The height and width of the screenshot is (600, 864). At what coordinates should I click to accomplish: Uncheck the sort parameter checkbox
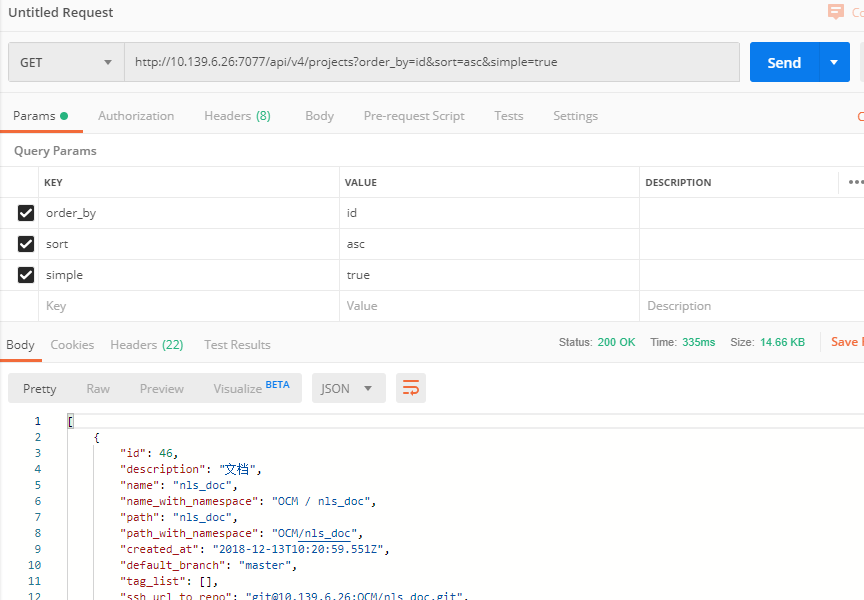click(x=26, y=244)
